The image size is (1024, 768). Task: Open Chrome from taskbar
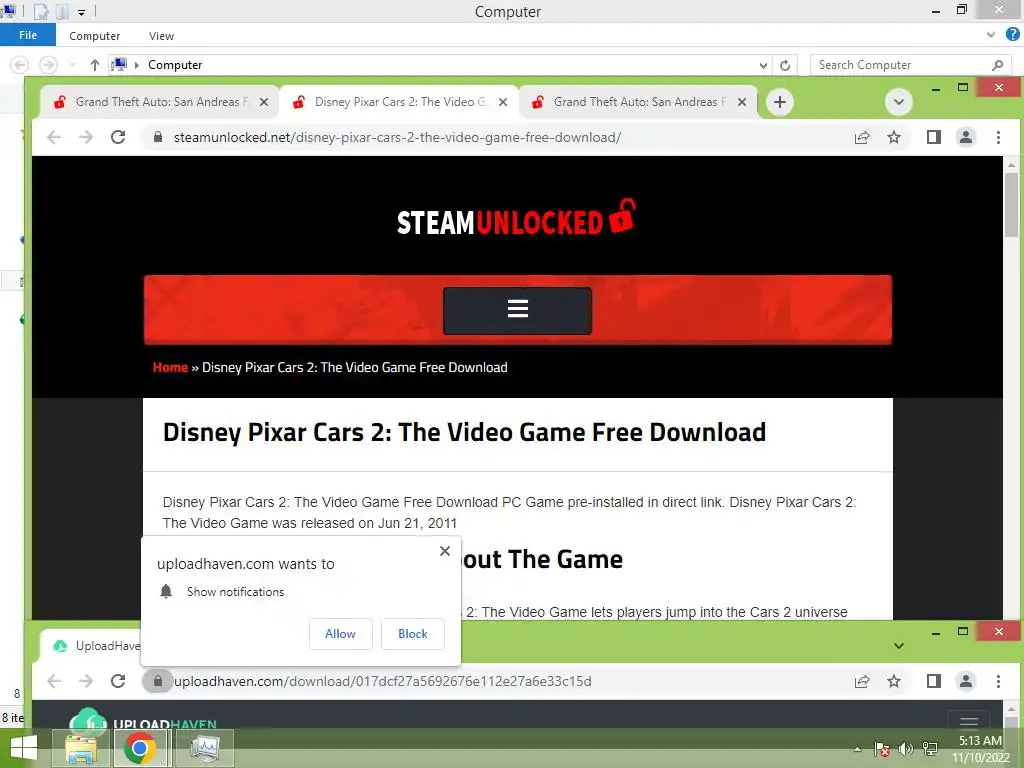(139, 748)
